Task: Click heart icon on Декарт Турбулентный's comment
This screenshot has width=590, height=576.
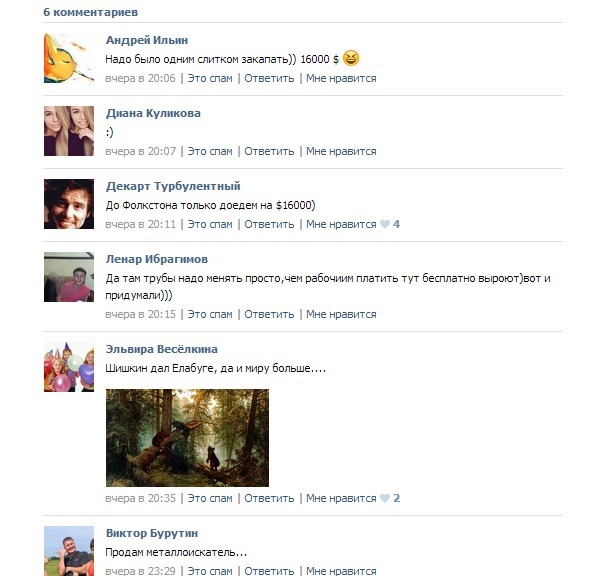Action: 385,224
